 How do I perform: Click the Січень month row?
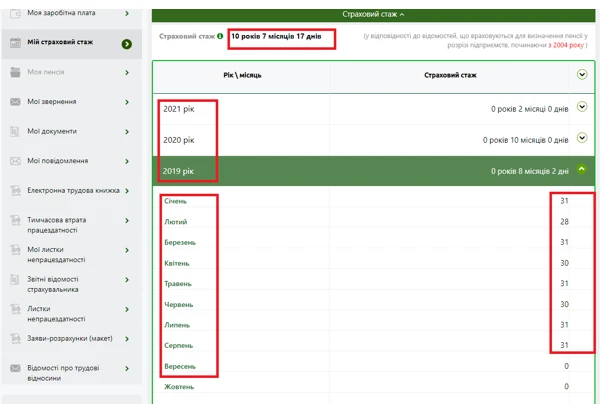click(x=175, y=201)
